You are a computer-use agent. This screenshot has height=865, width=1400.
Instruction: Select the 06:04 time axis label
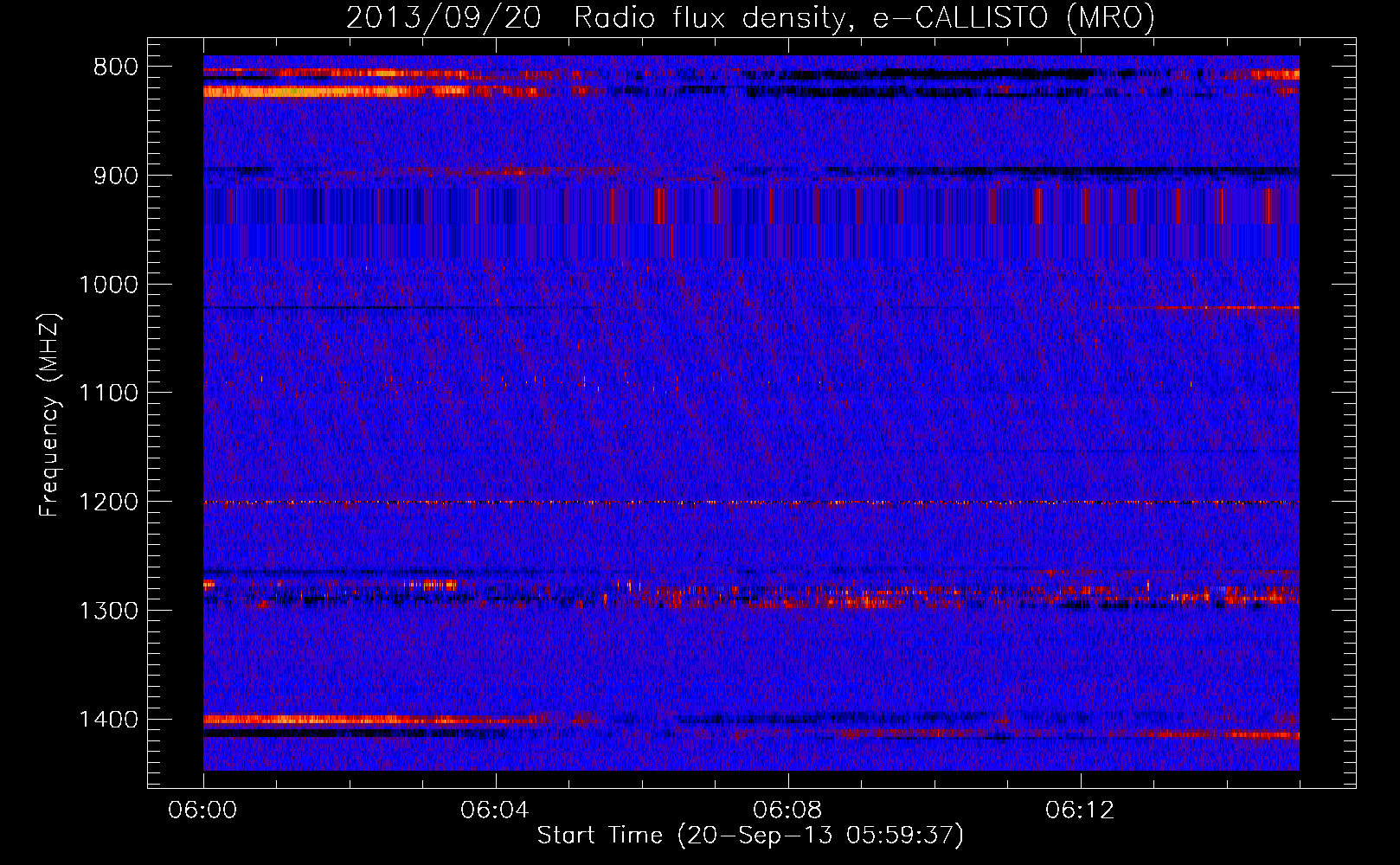click(495, 811)
